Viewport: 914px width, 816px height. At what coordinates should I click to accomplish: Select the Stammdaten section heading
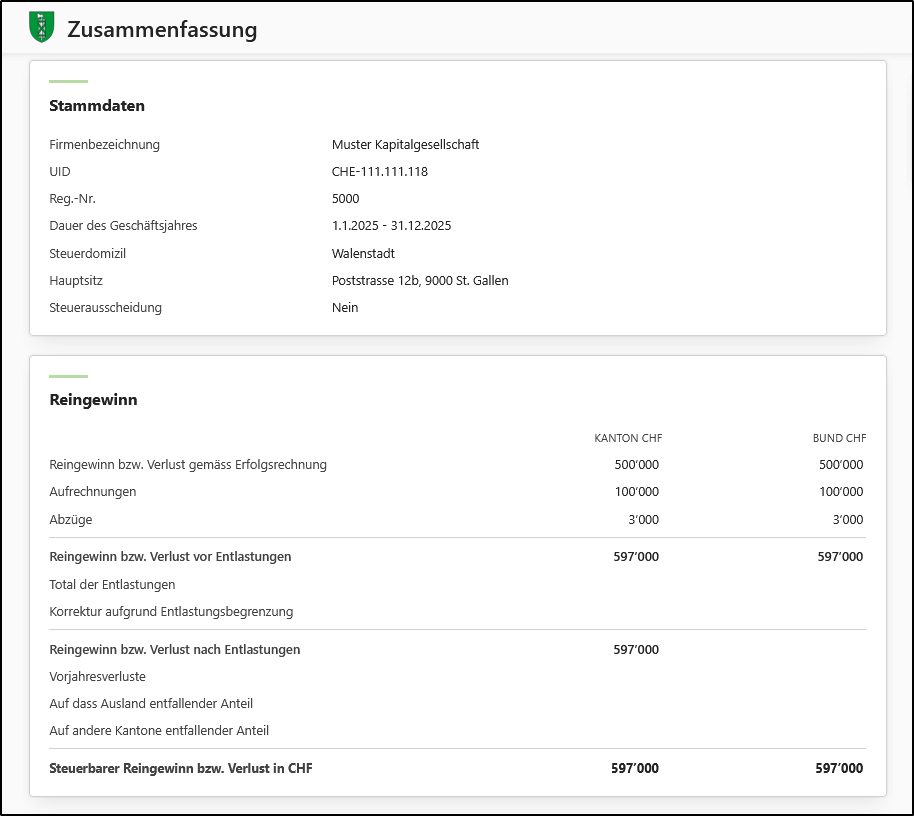point(97,106)
